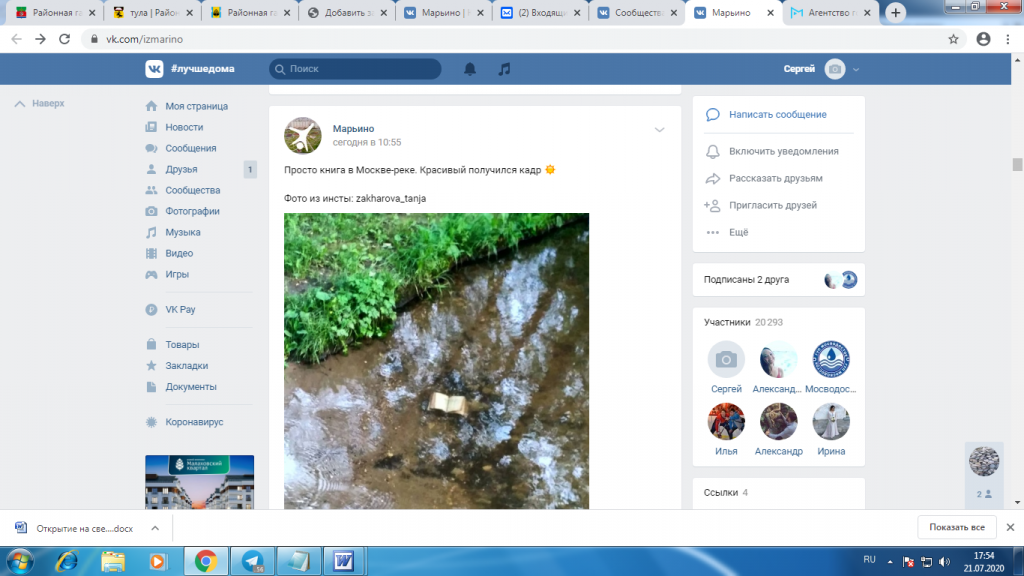Image resolution: width=1024 pixels, height=576 pixels.
Task: Open Word from the taskbar
Action: tap(344, 561)
